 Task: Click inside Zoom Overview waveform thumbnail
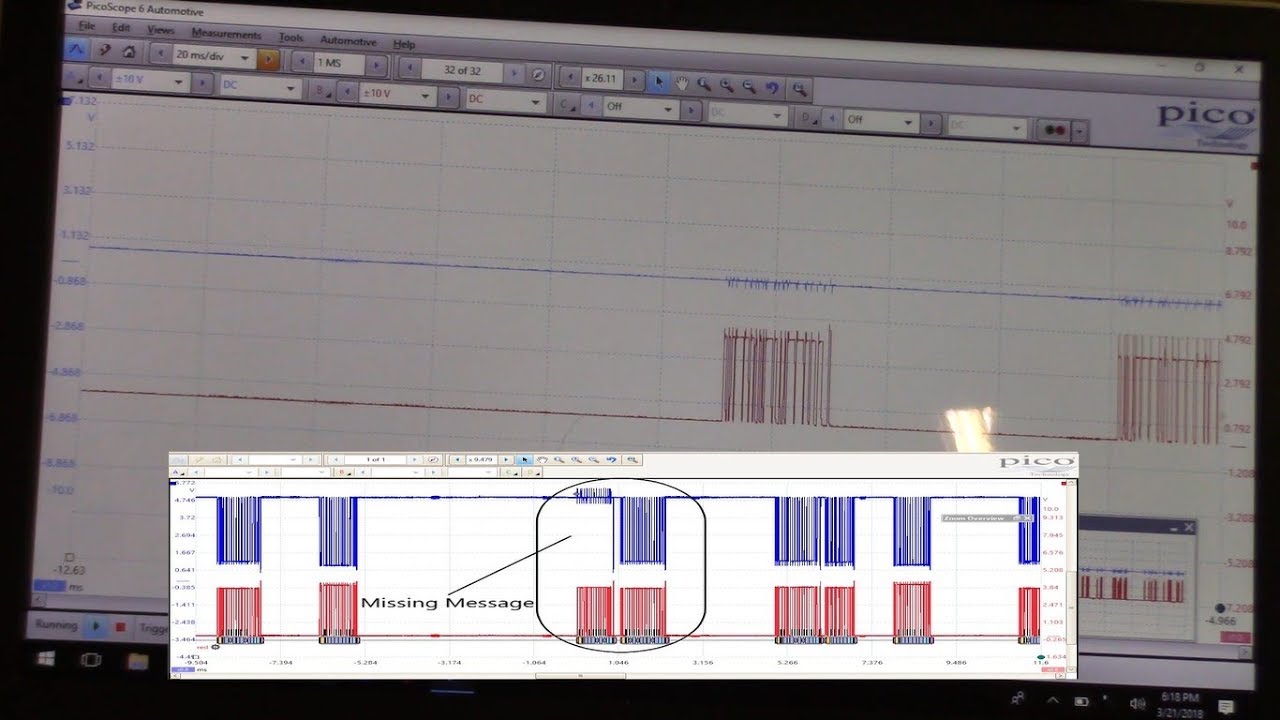(1136, 585)
